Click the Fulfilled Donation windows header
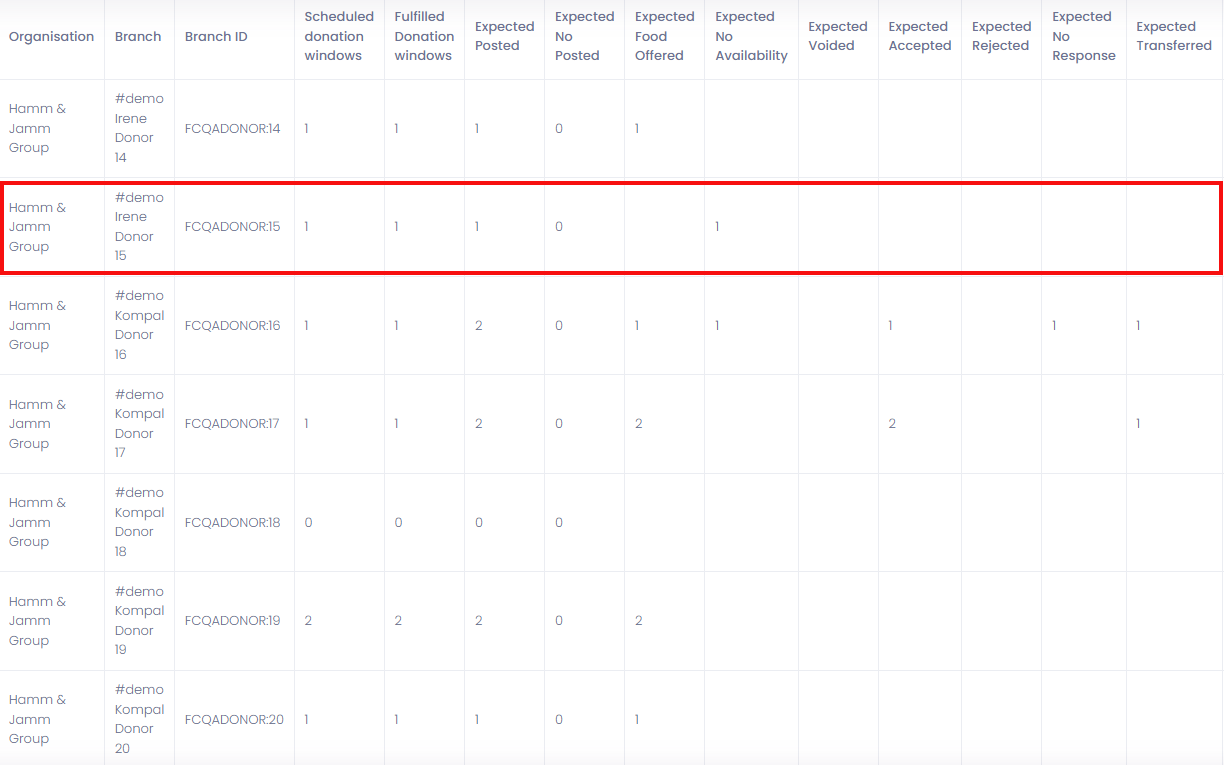The width and height of the screenshot is (1224, 765). [423, 36]
